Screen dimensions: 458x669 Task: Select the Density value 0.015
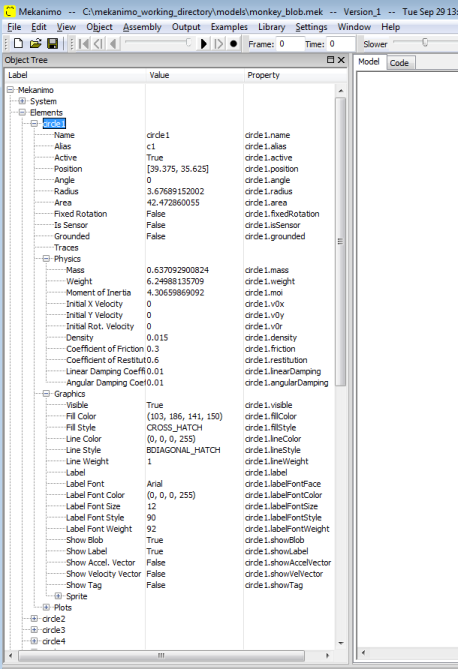click(157, 337)
